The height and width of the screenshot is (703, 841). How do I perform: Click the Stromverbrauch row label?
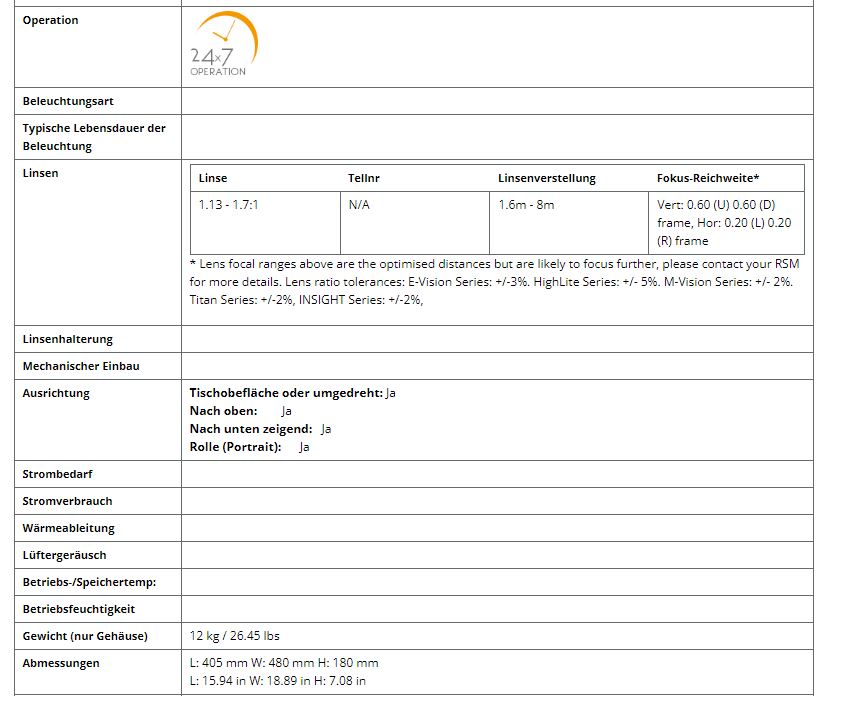[x=67, y=501]
